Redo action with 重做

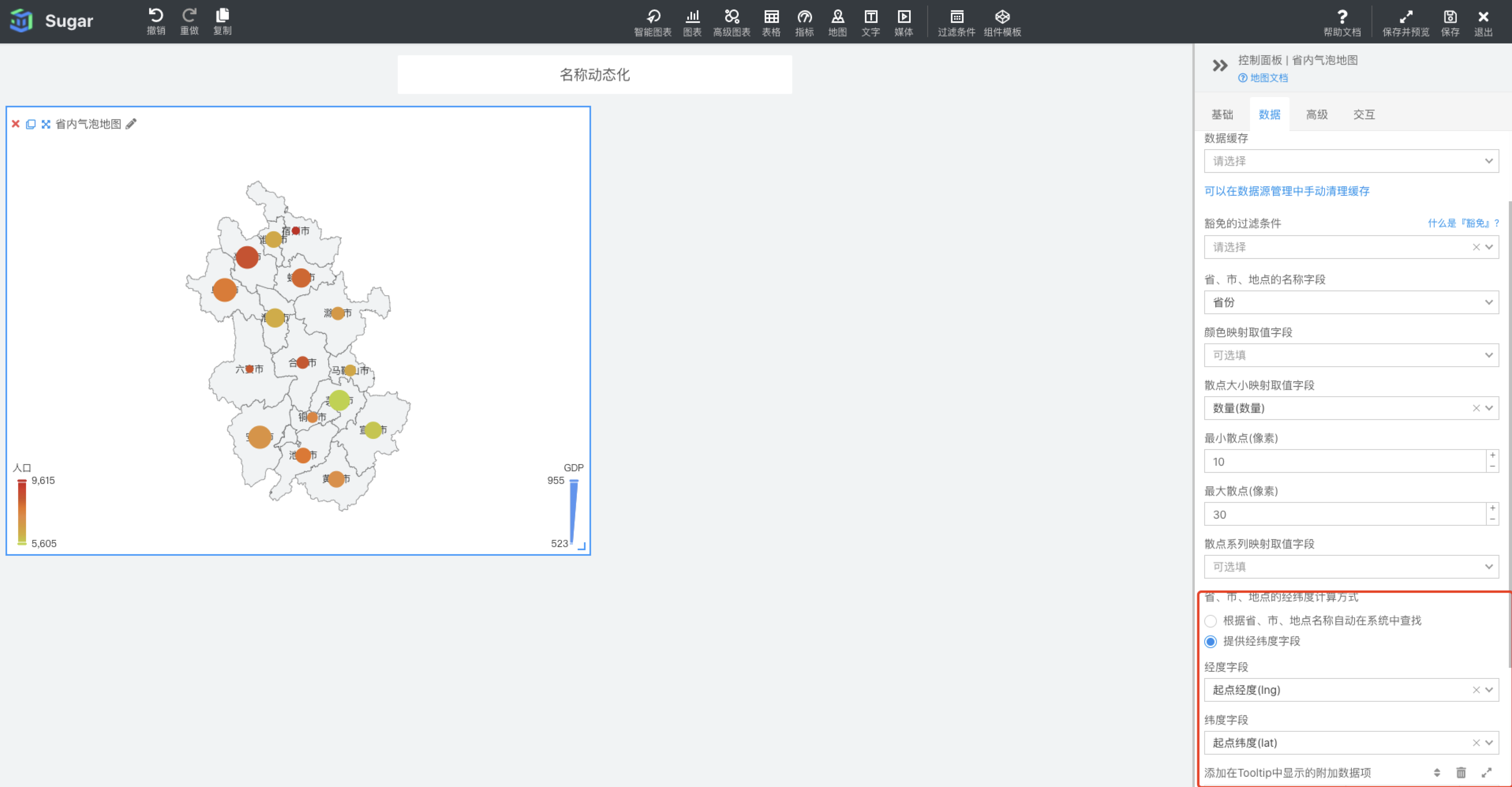(x=189, y=22)
